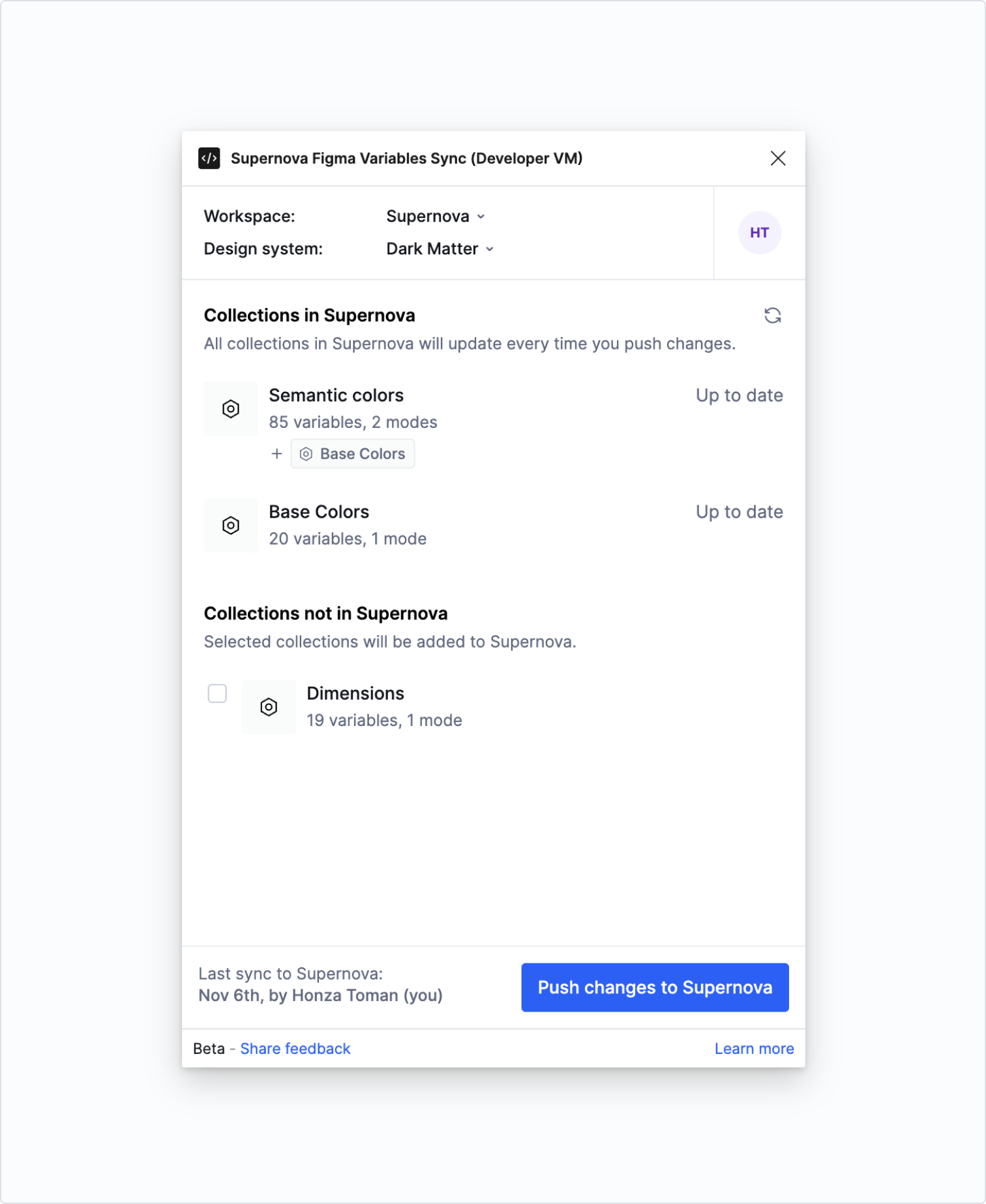This screenshot has width=986, height=1204.
Task: Click the chevron next to Dark Matter
Action: [490, 249]
